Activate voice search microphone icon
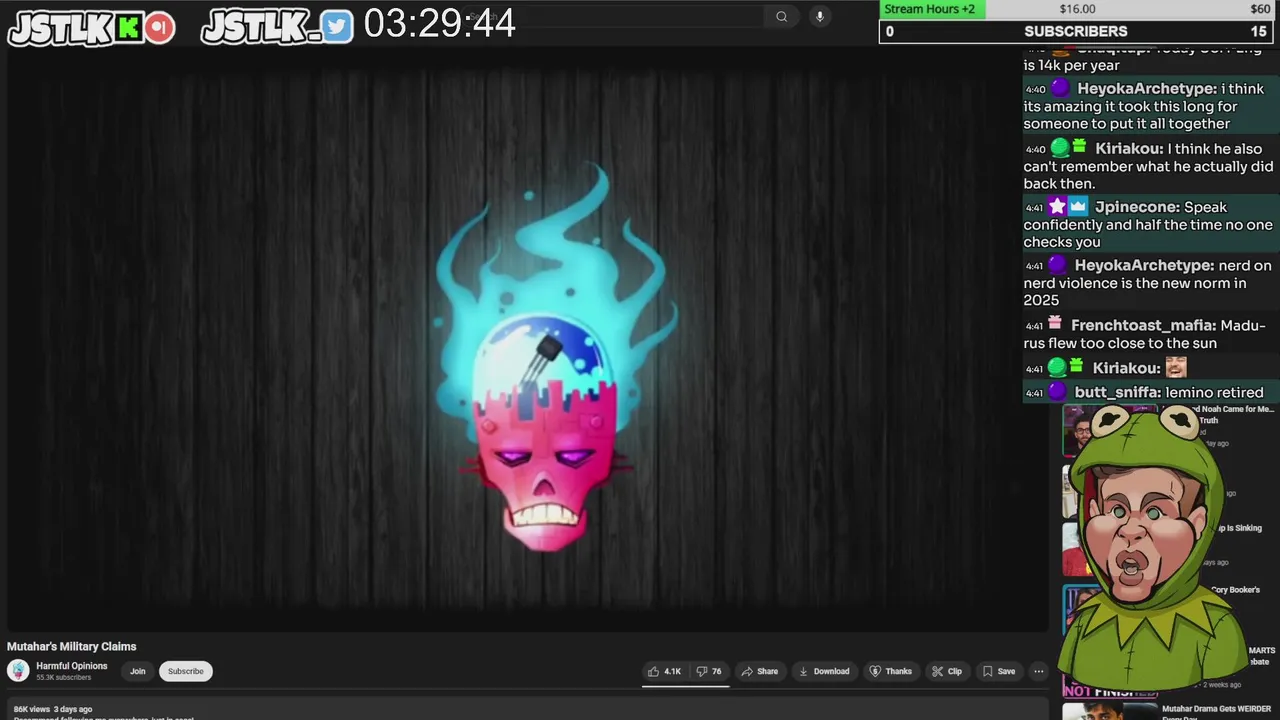This screenshot has height=720, width=1280. [x=820, y=16]
